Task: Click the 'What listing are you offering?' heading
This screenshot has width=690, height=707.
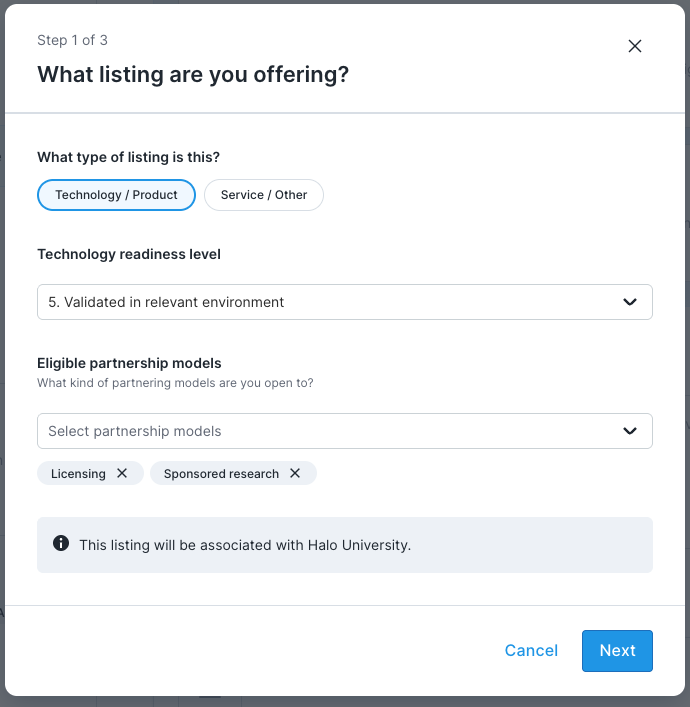Action: [x=193, y=74]
